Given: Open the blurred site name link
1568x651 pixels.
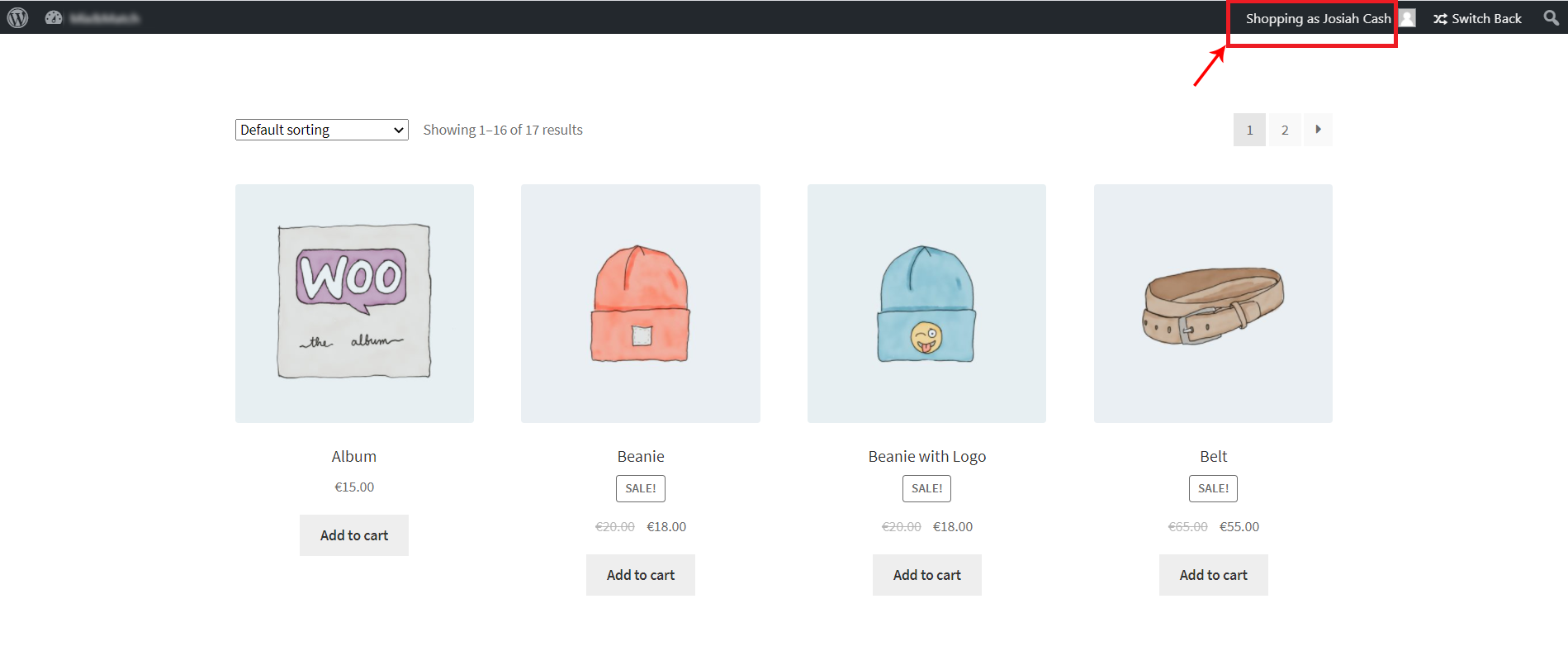Looking at the screenshot, I should pos(105,17).
